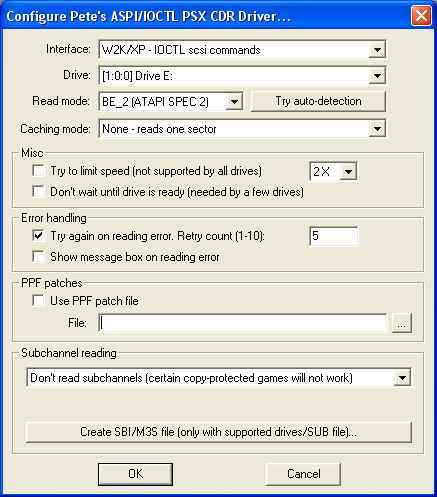Click the Cancel button
This screenshot has width=437, height=497.
(303, 474)
